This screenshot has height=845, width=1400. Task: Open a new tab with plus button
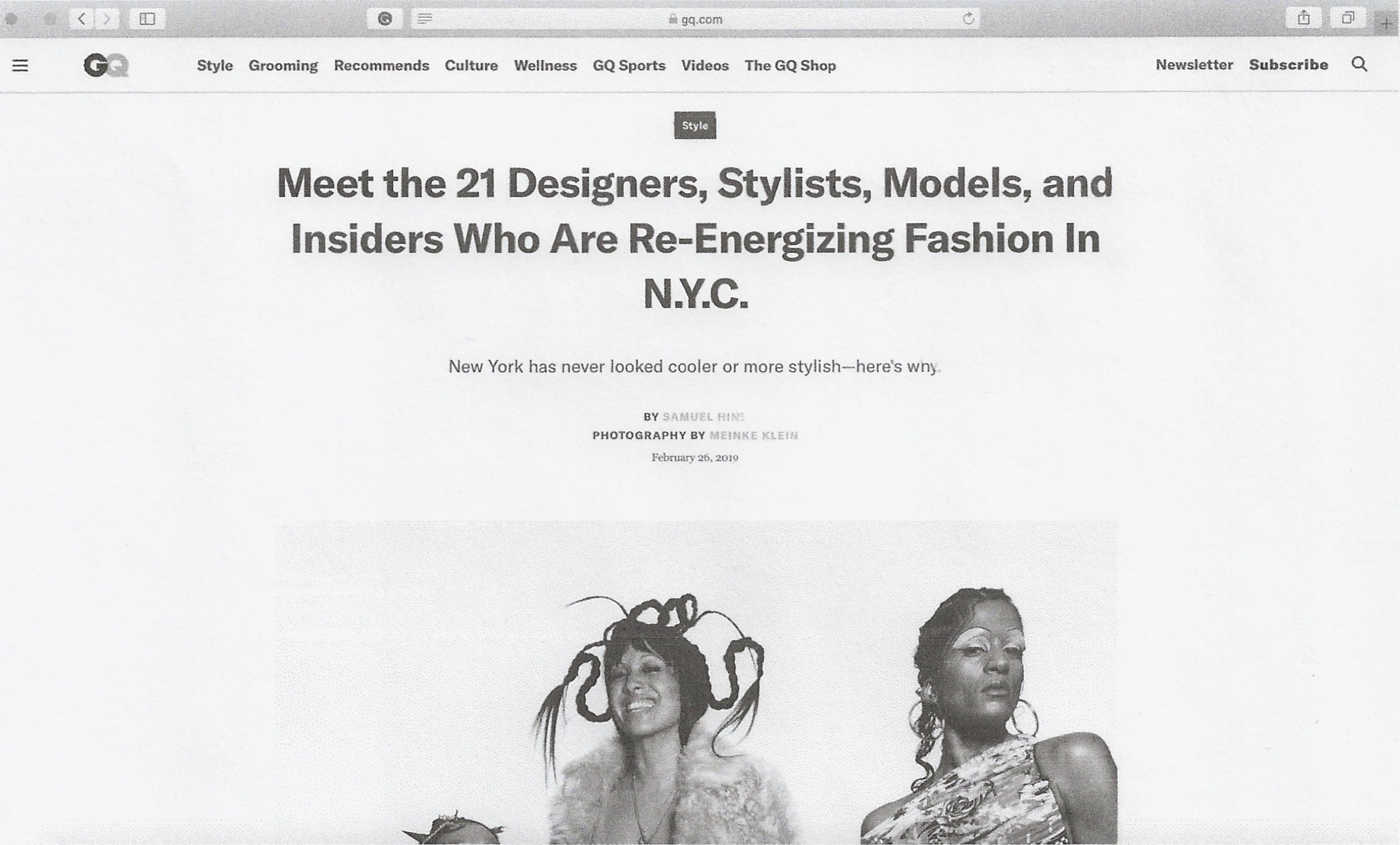click(1386, 24)
